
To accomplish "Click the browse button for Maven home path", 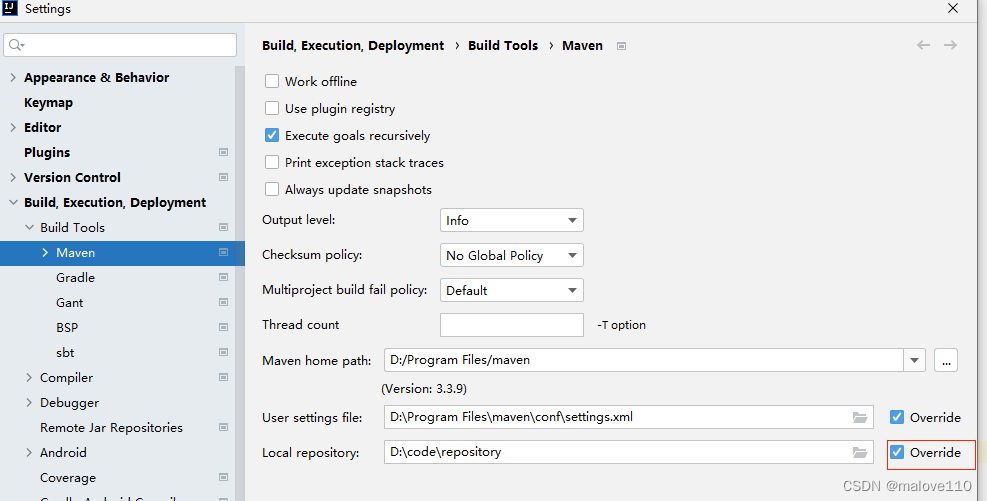I will pyautogui.click(x=946, y=361).
